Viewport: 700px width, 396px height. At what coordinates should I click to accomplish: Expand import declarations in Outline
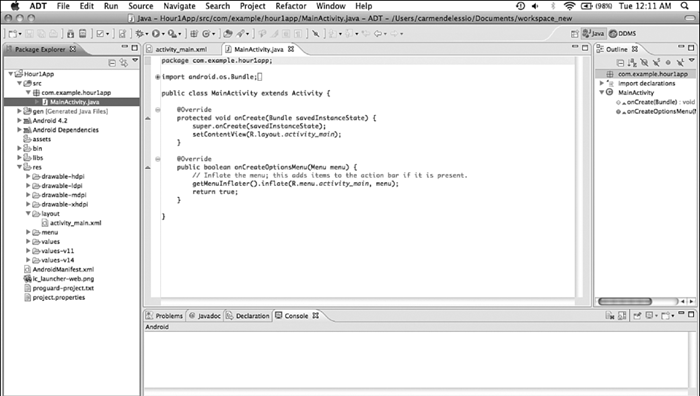pyautogui.click(x=602, y=83)
